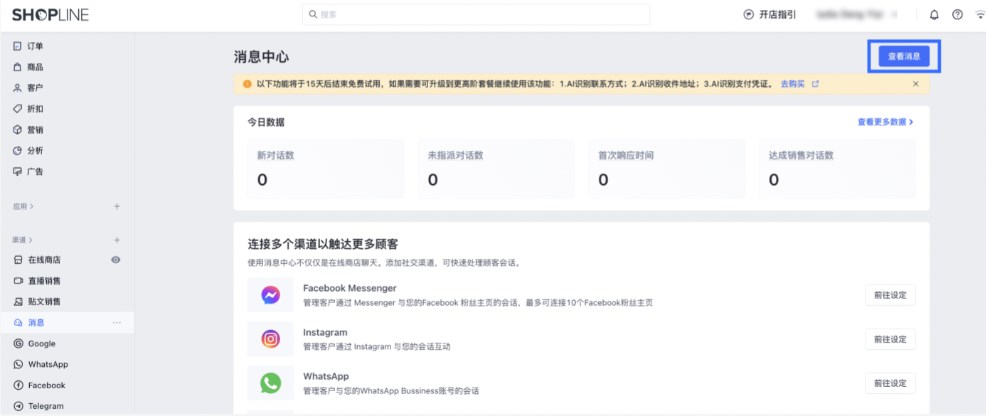Click the orange warning icon in banner
Screen dimensions: 986x417
(x=247, y=84)
